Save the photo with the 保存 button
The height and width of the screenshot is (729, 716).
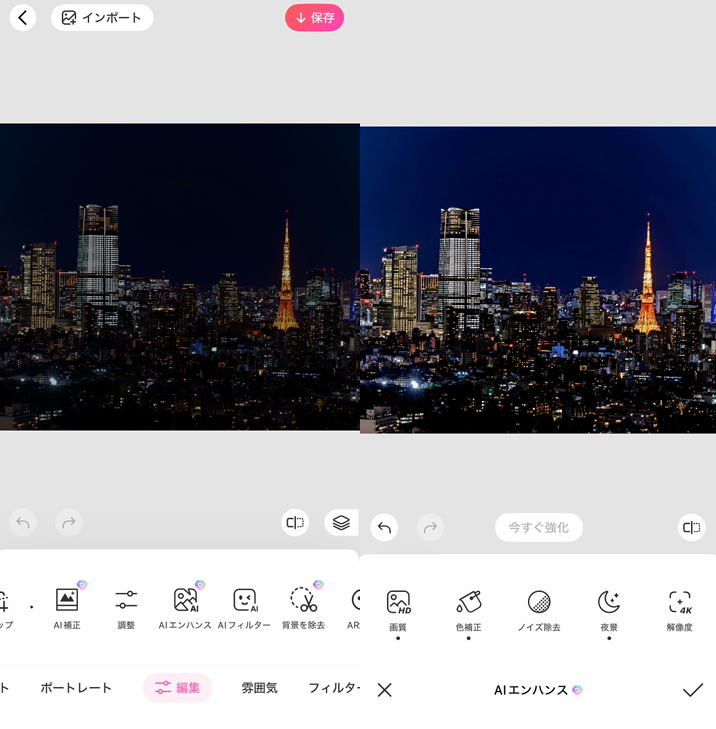(x=314, y=18)
